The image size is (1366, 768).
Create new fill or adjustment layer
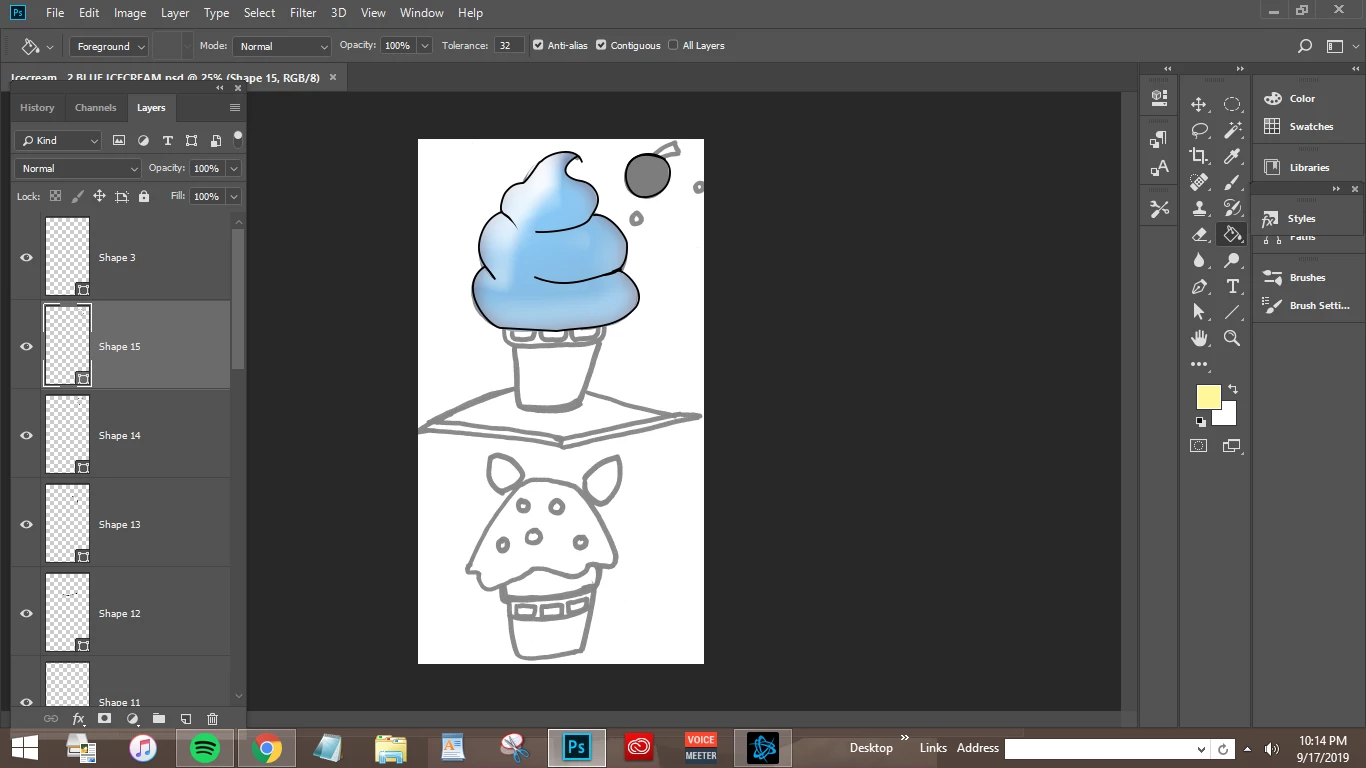(x=132, y=718)
